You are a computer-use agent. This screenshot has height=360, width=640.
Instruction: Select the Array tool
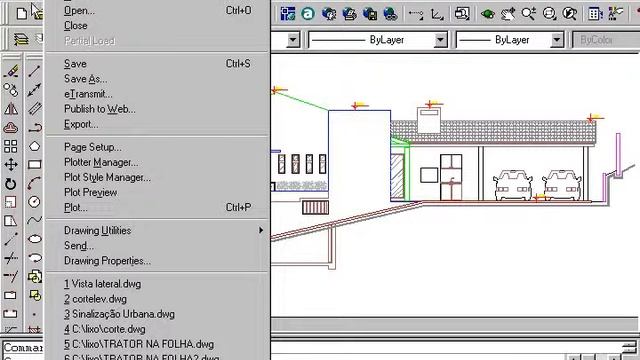(x=11, y=146)
